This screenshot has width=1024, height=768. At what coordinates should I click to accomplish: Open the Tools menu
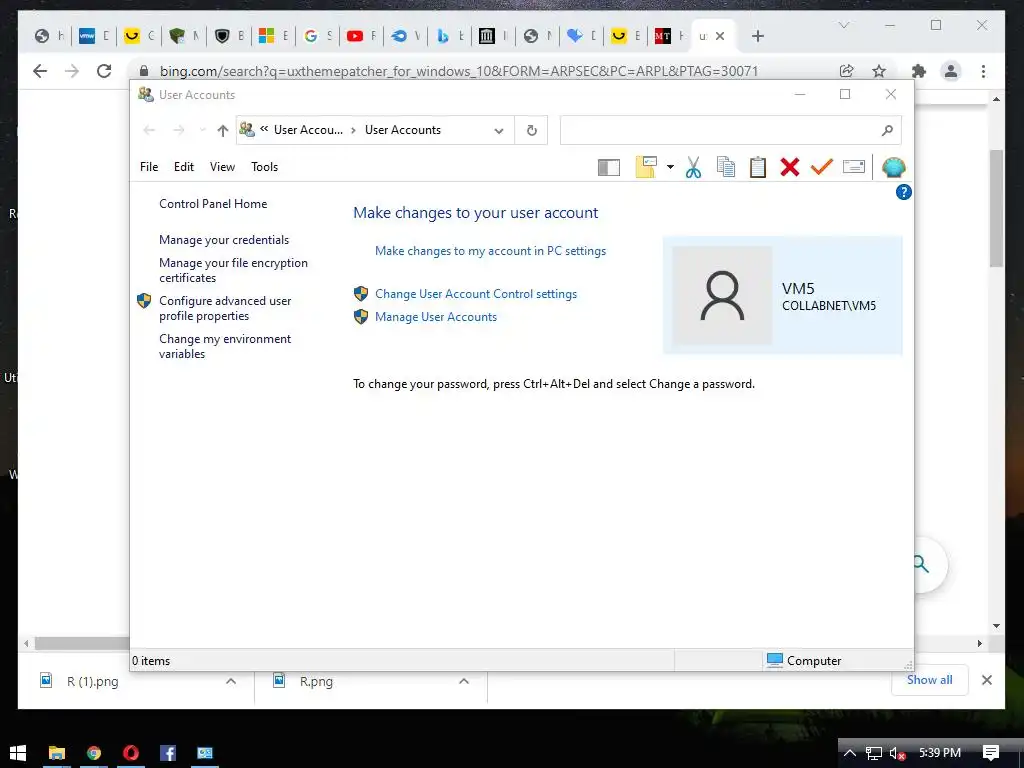264,167
